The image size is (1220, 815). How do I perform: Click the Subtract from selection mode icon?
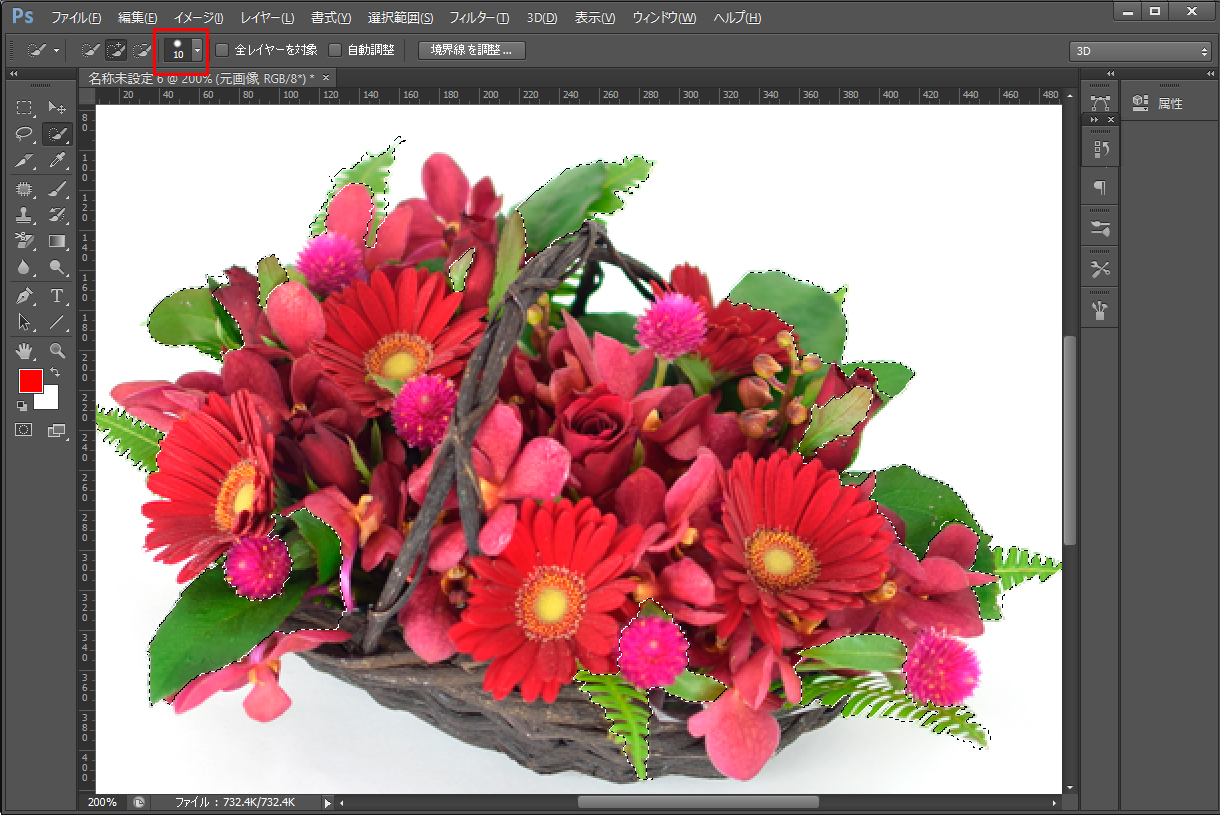143,50
